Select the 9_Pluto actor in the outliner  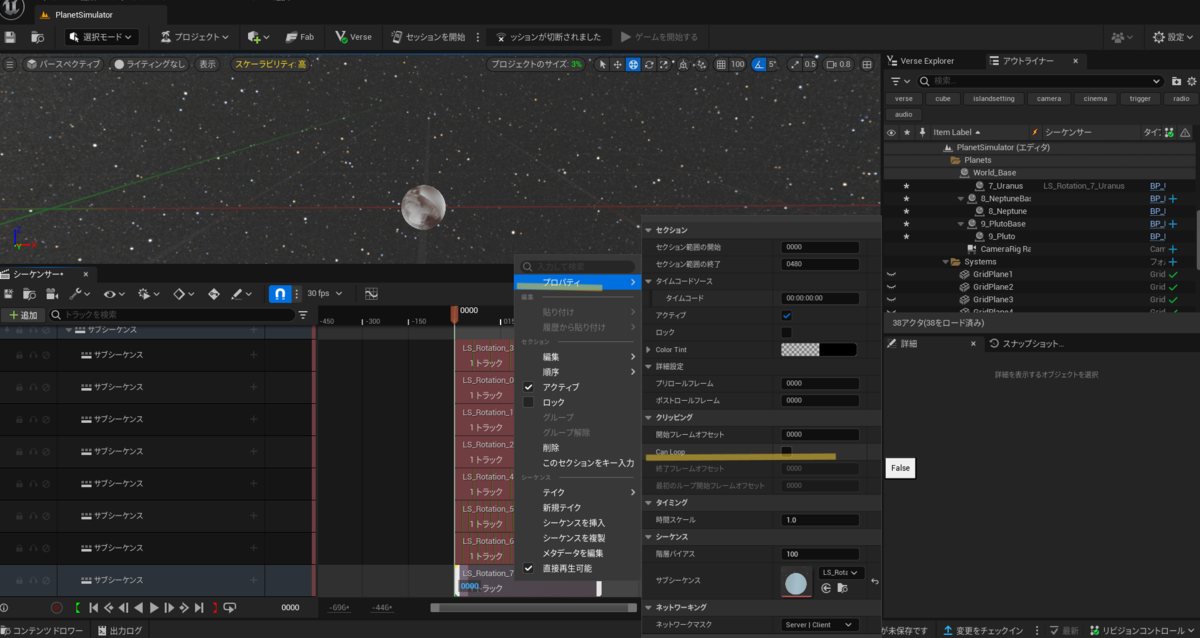[1000, 236]
